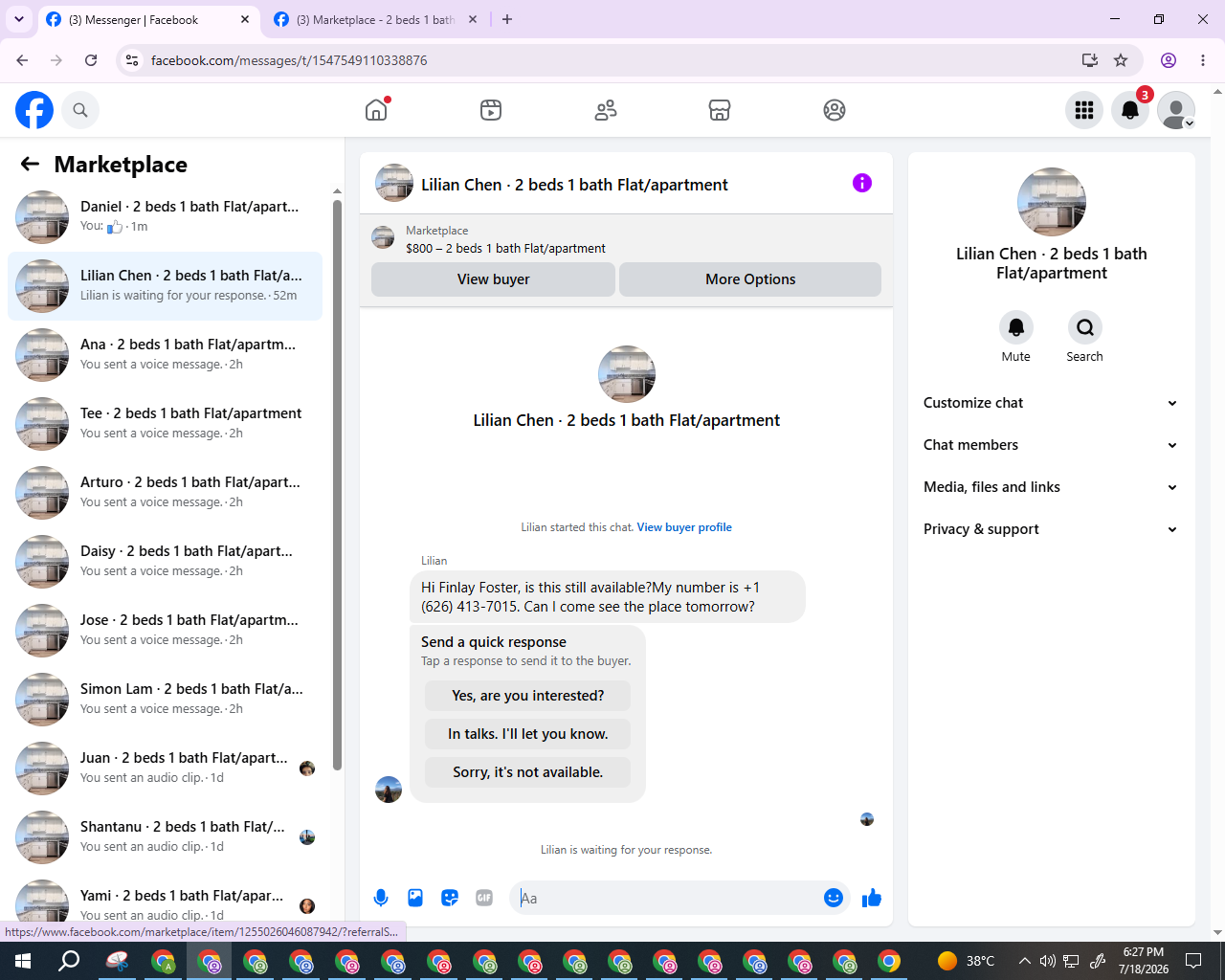The width and height of the screenshot is (1225, 980).
Task: Send 'Sorry, it's not available.' response
Action: click(527, 772)
